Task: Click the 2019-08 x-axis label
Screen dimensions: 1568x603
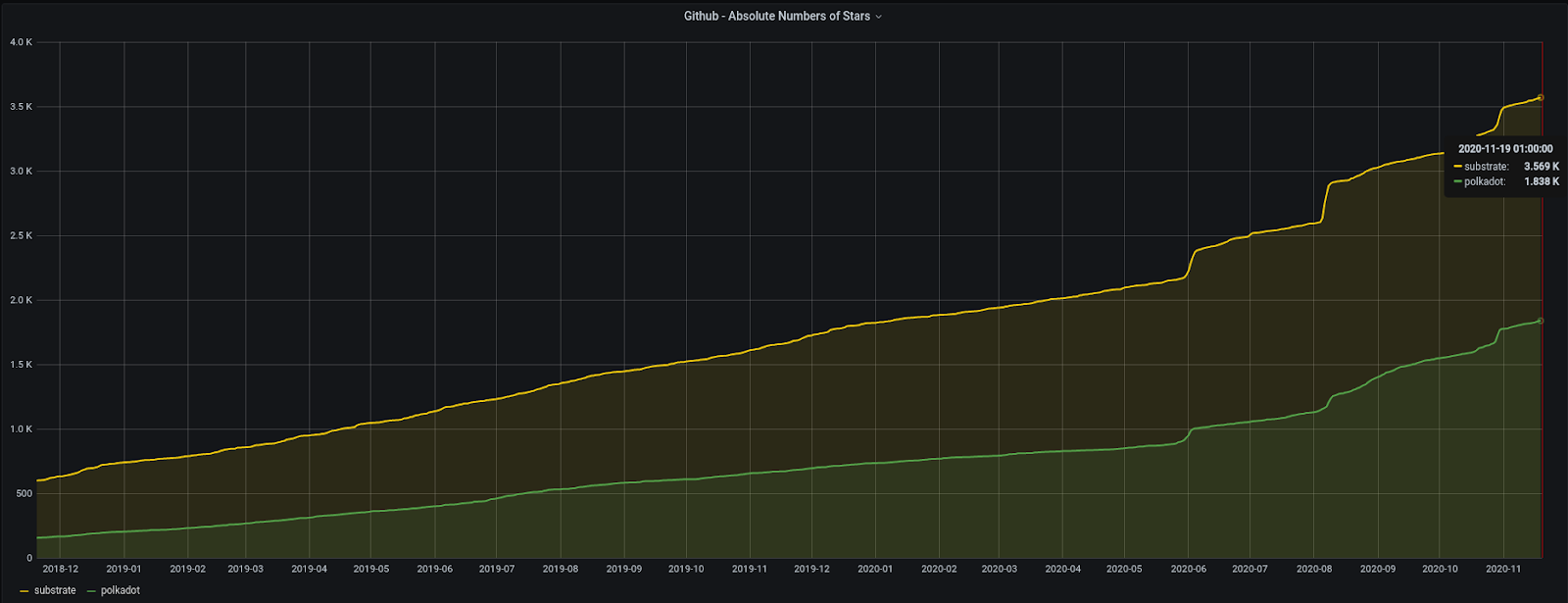Action: click(560, 569)
